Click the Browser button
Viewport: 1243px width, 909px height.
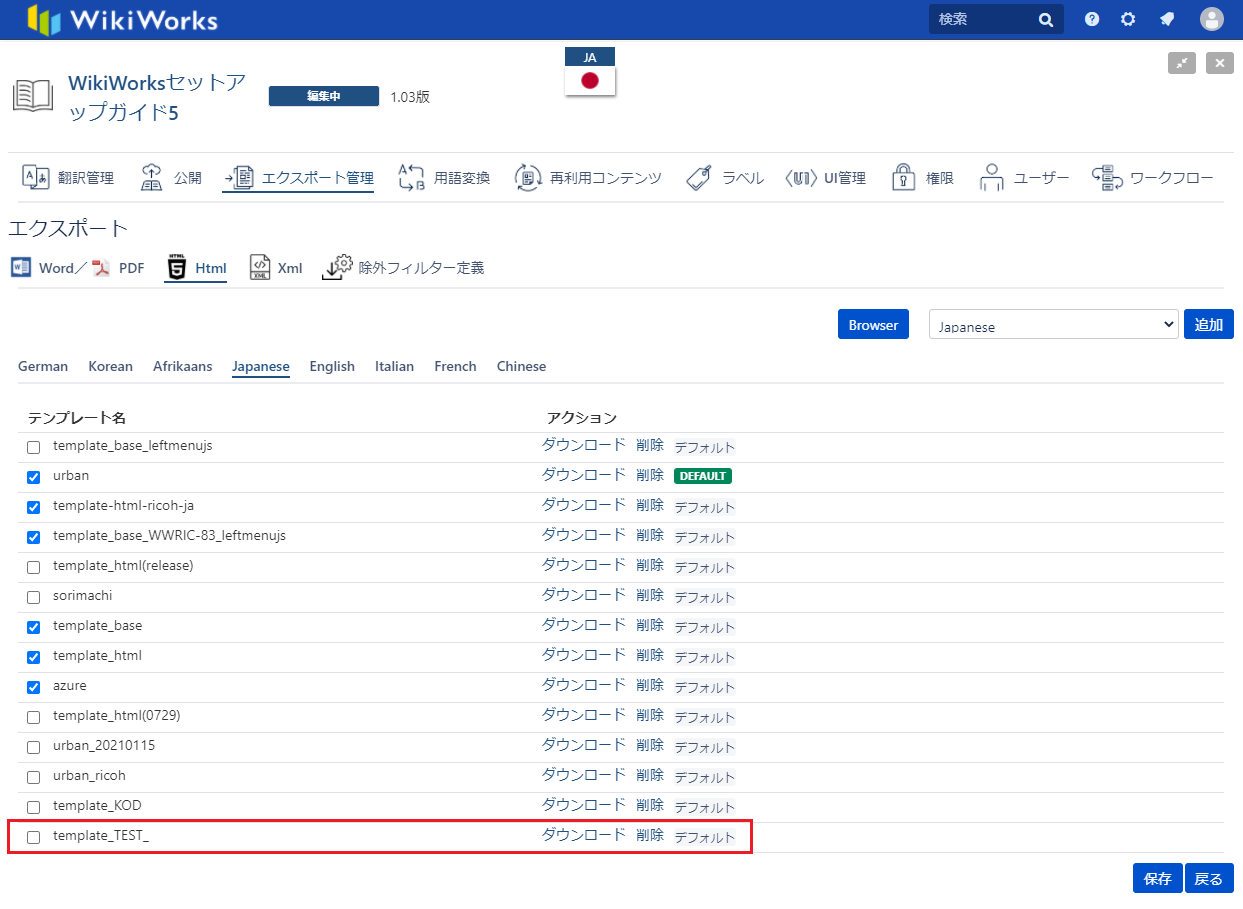[x=873, y=324]
